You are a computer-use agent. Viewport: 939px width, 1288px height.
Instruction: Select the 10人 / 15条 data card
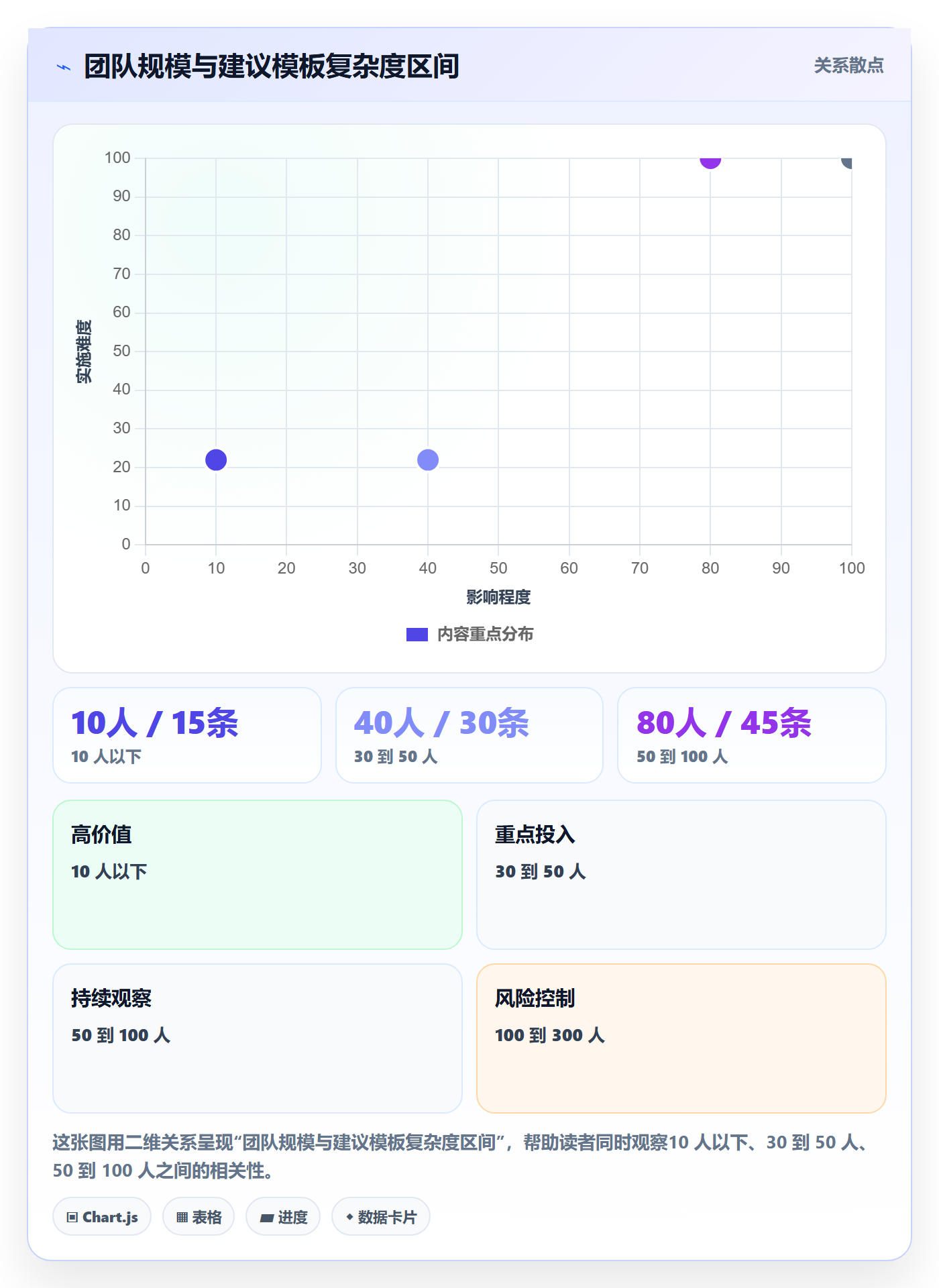[187, 735]
